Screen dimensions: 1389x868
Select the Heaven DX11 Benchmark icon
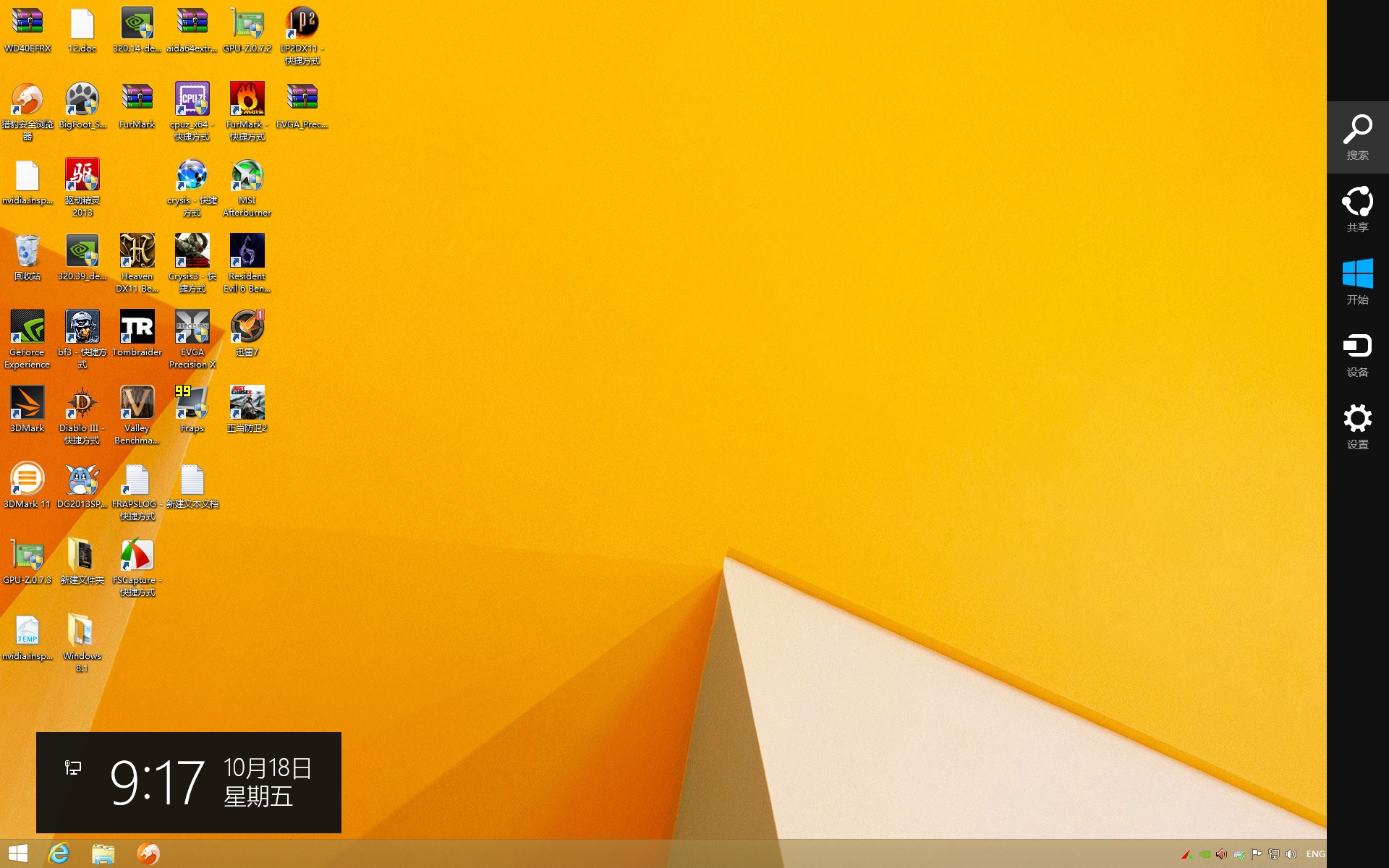point(137,264)
